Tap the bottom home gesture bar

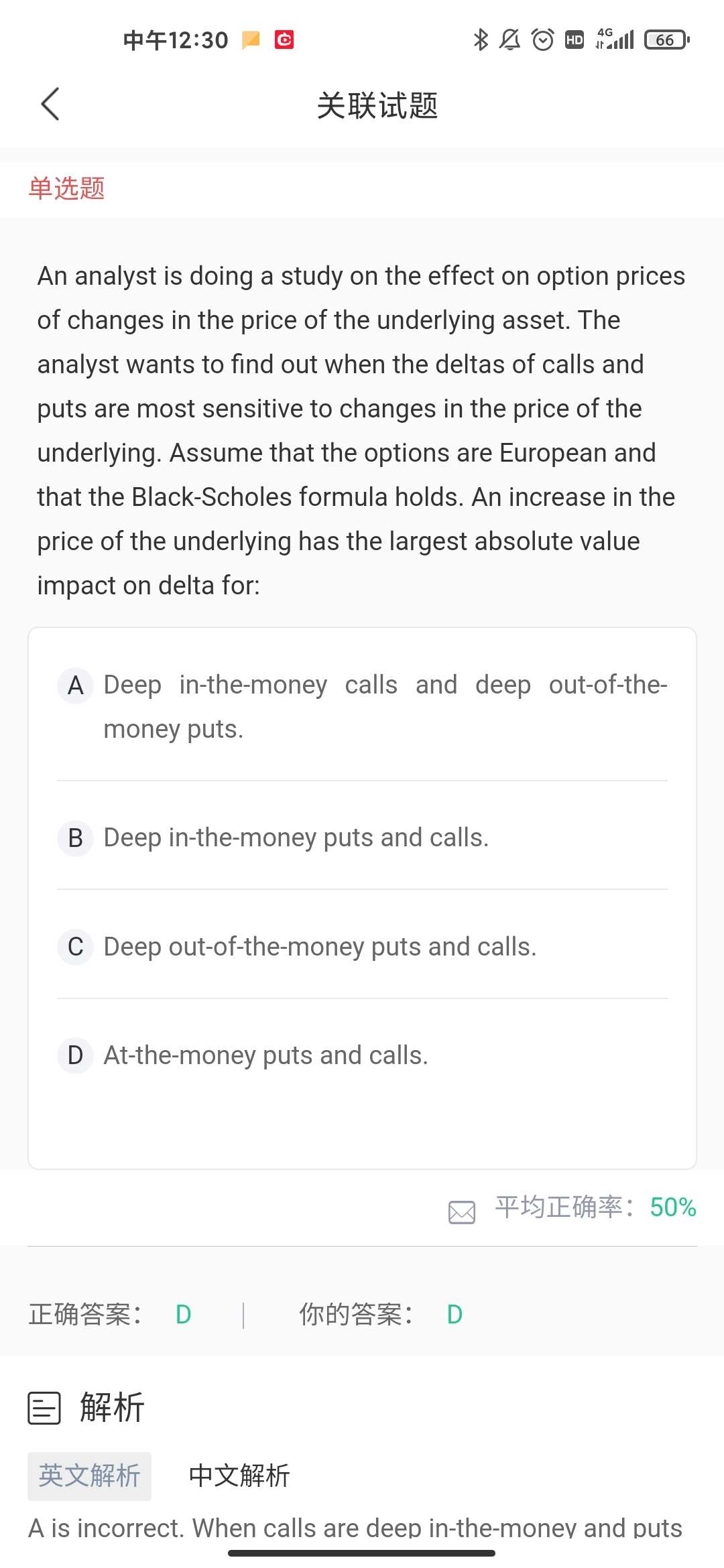point(361,1553)
